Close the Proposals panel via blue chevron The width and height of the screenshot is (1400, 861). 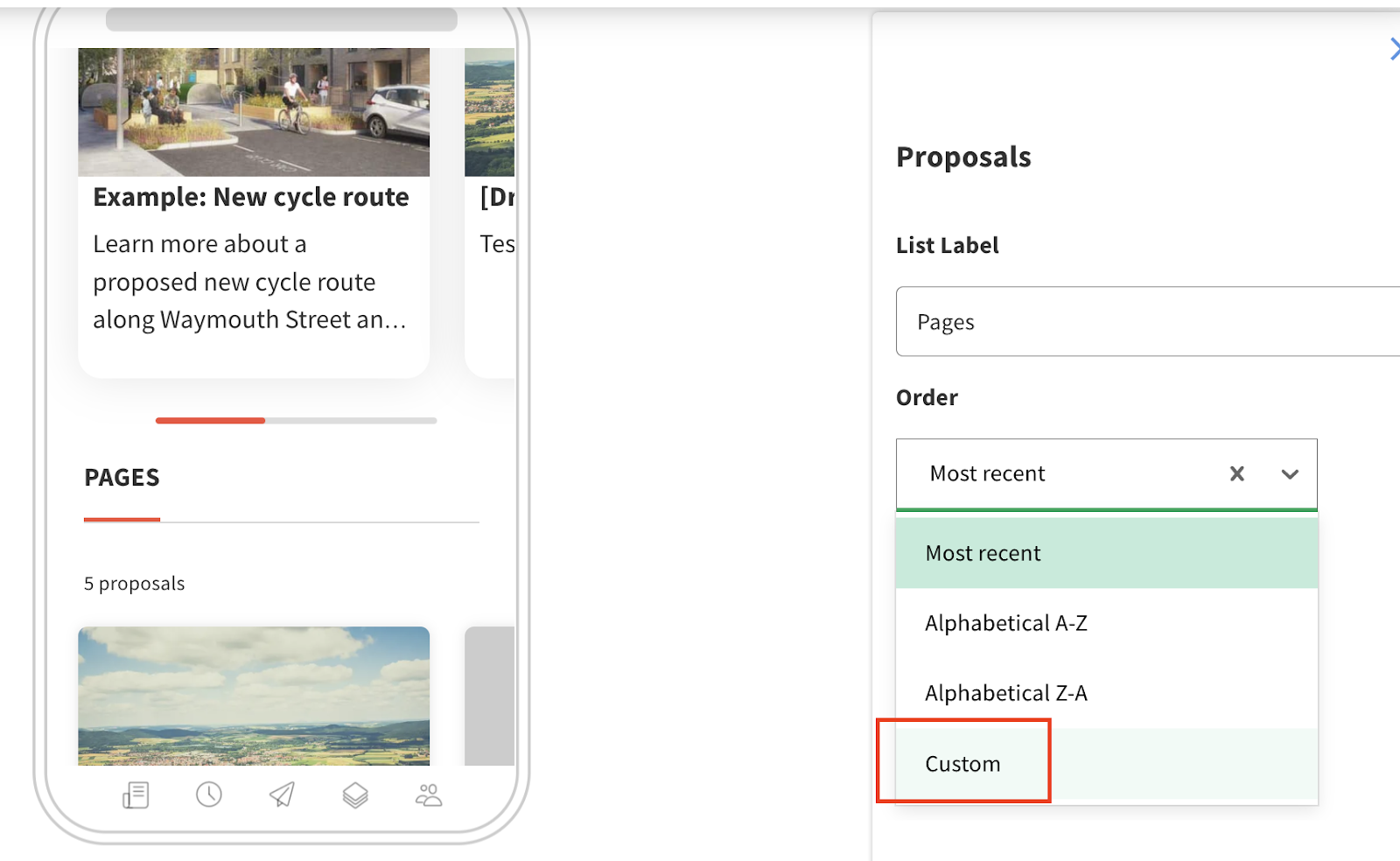1393,49
